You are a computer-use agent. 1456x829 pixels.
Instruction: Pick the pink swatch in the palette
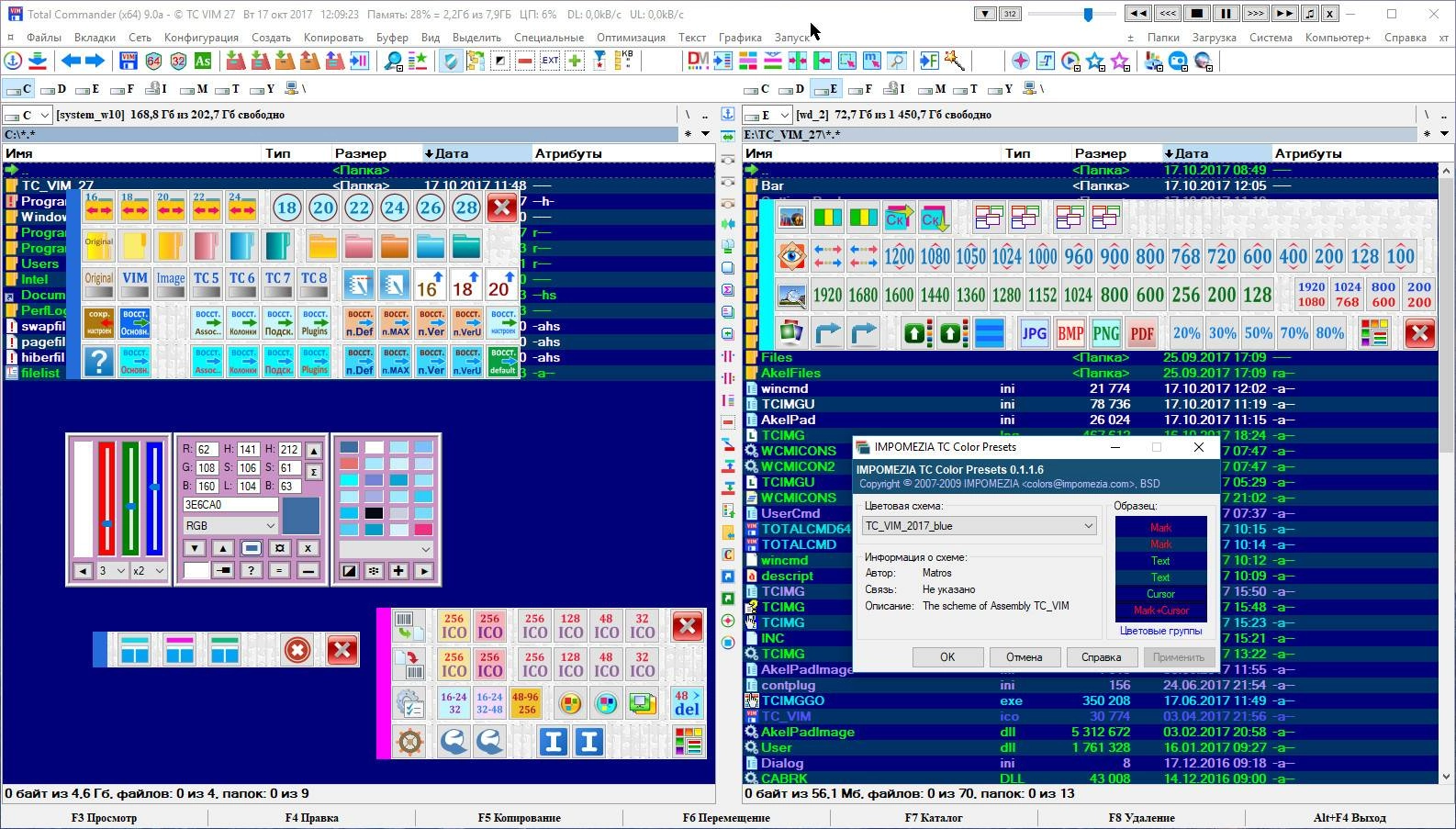click(x=423, y=530)
